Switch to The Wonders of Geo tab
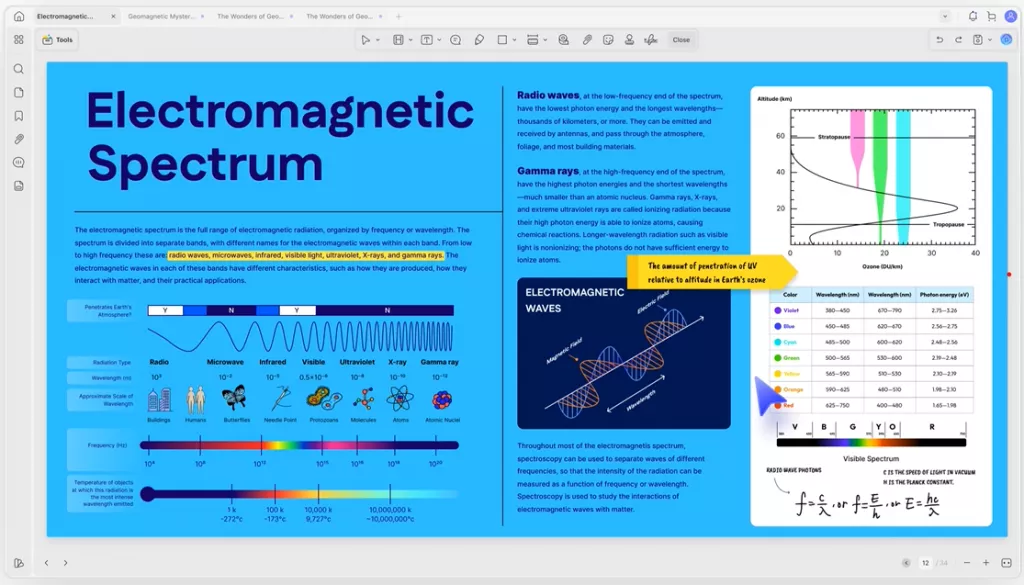Image resolution: width=1024 pixels, height=585 pixels. (252, 16)
